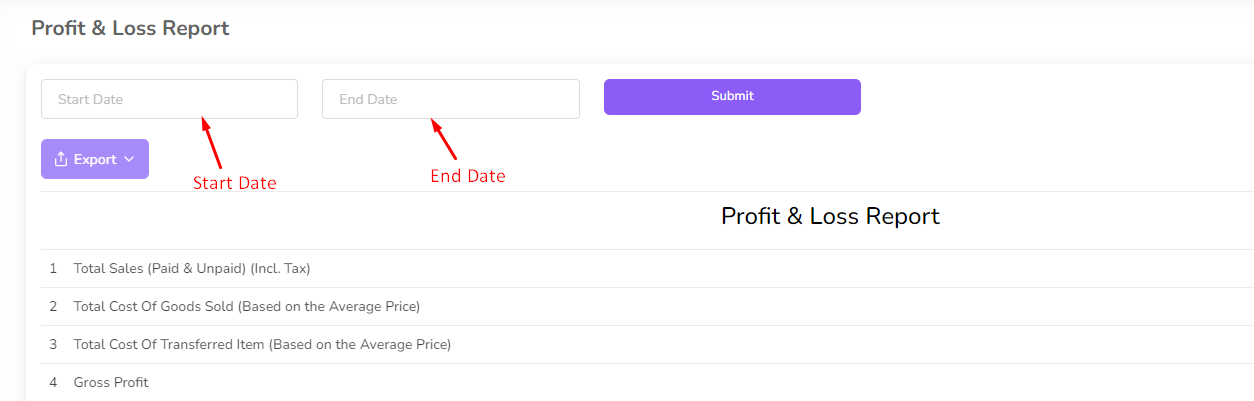Select the centered Profit & Loss Report table title

click(x=830, y=216)
